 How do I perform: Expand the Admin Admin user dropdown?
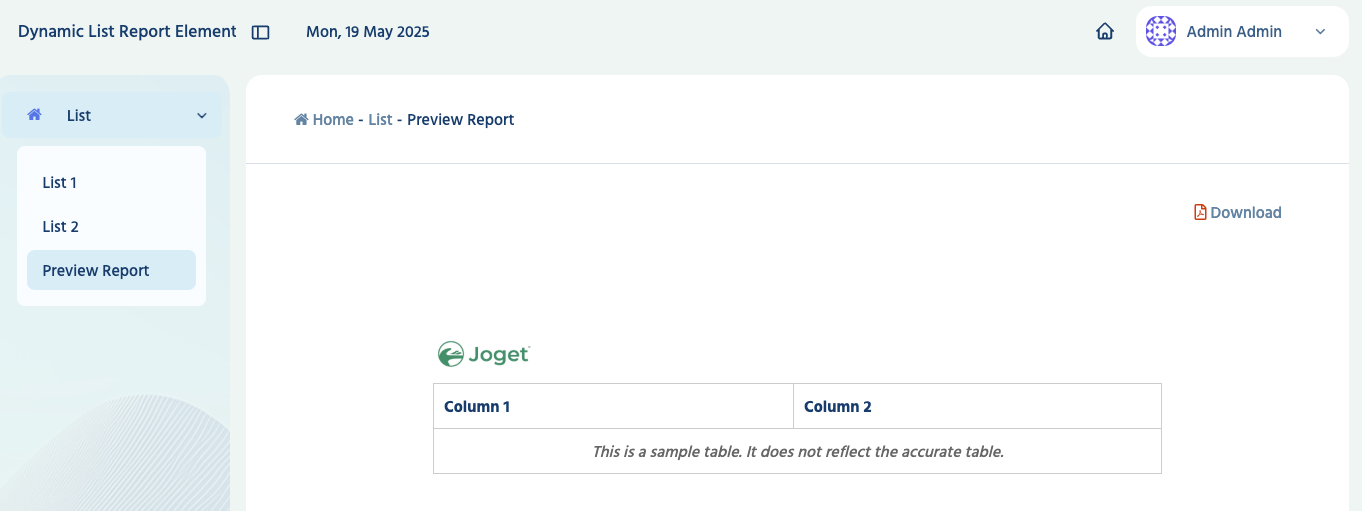[1320, 32]
